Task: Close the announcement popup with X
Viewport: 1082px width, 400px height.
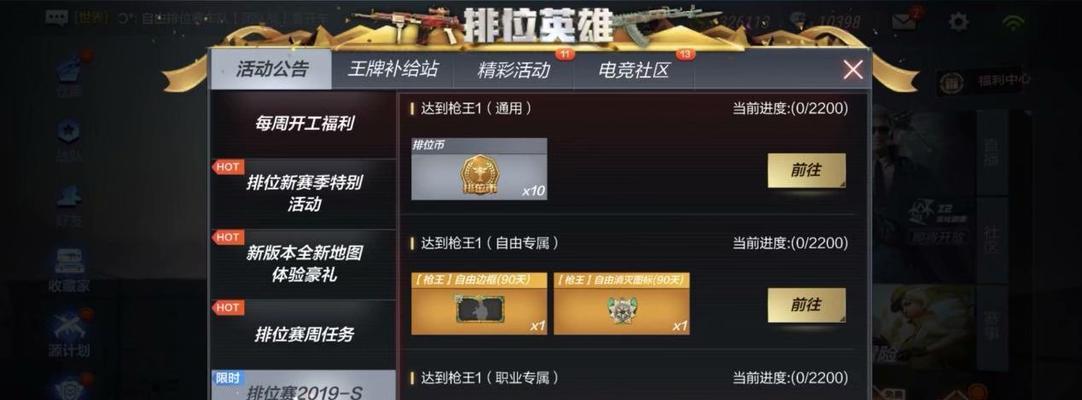Action: [853, 70]
